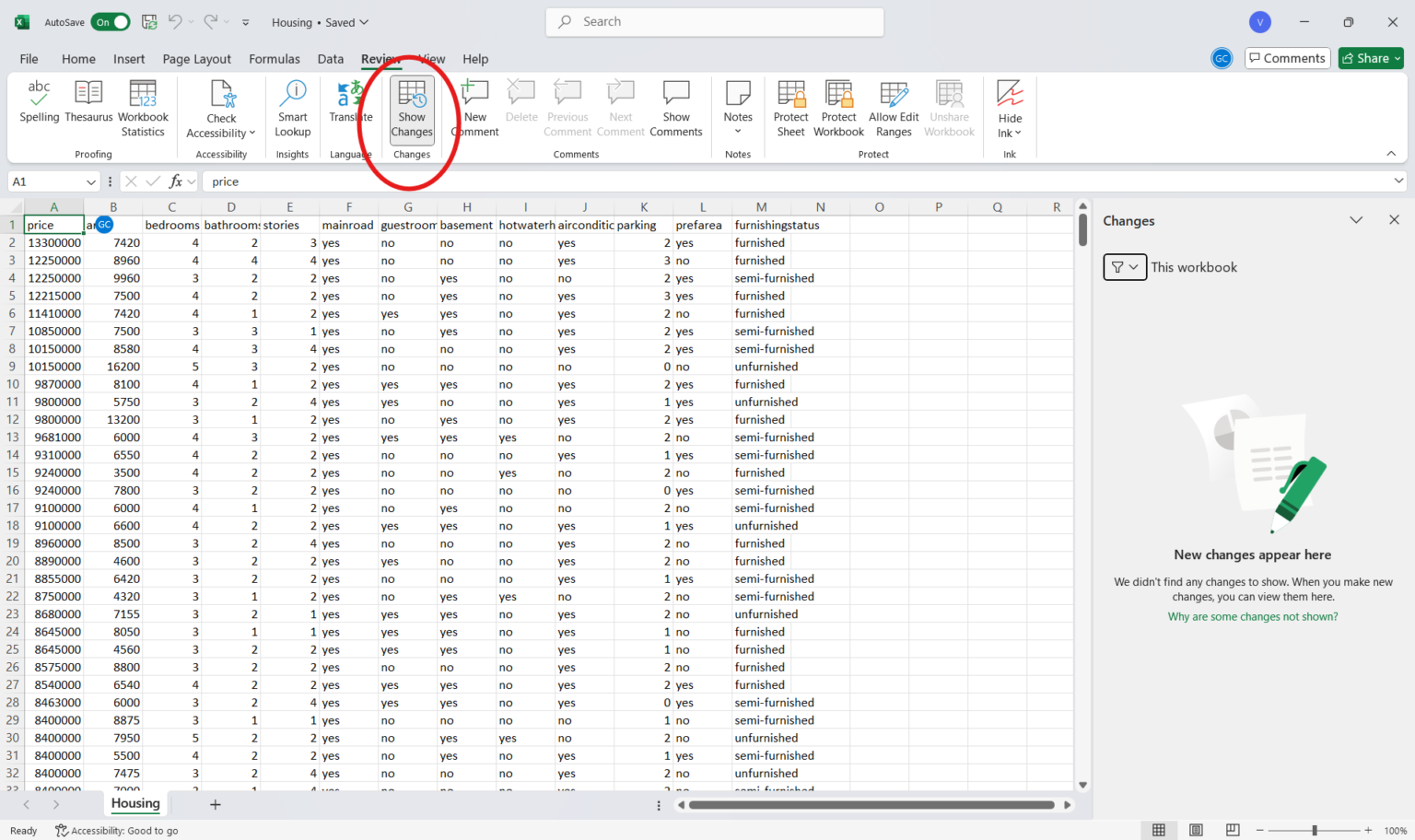Toggle AutoSave off
The width and height of the screenshot is (1415, 840).
click(x=111, y=21)
